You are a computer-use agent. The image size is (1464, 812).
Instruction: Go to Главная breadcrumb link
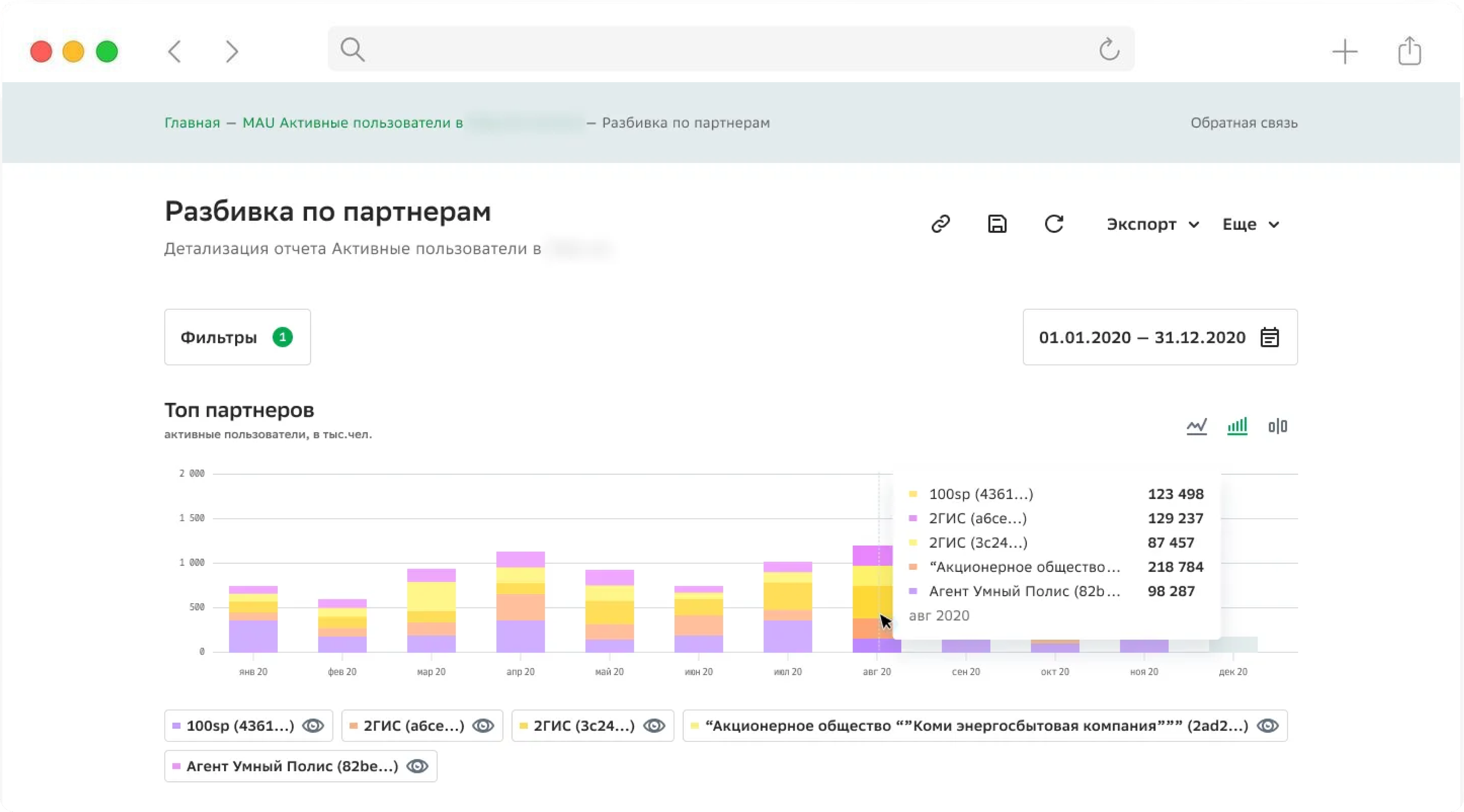192,123
